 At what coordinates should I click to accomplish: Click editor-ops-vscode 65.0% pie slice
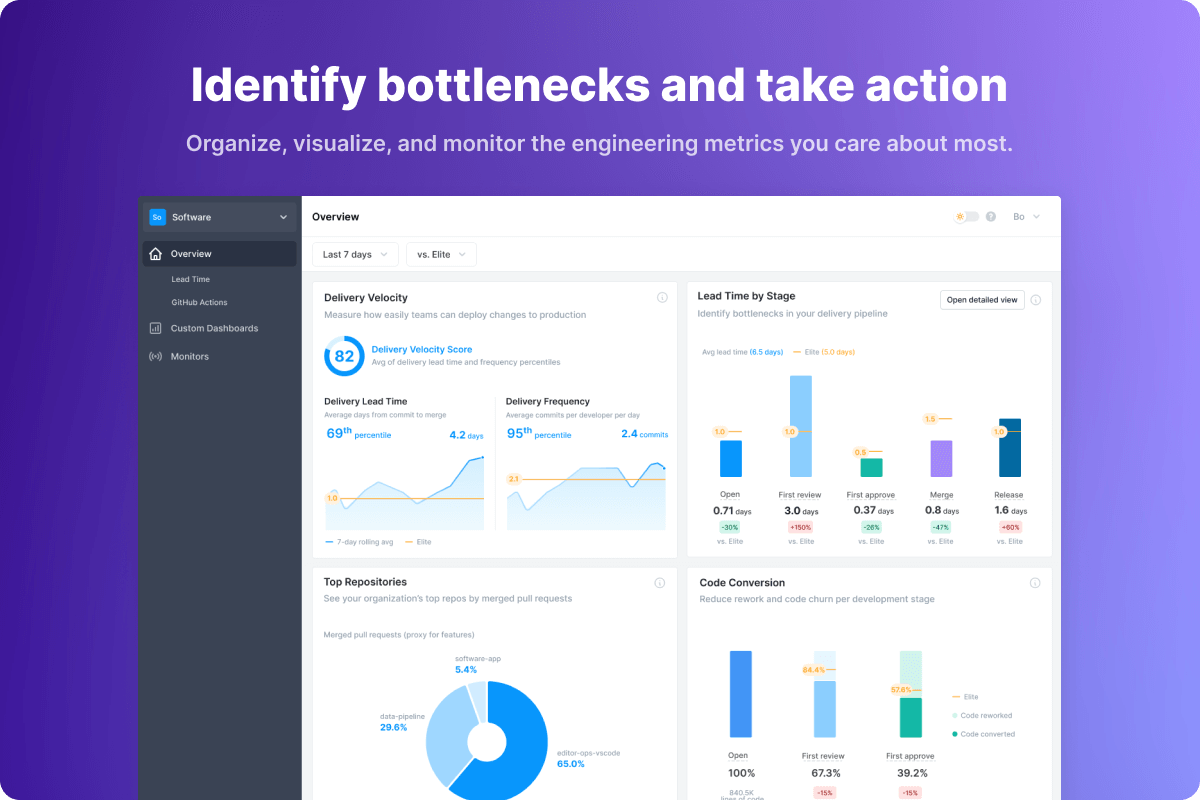(515, 743)
